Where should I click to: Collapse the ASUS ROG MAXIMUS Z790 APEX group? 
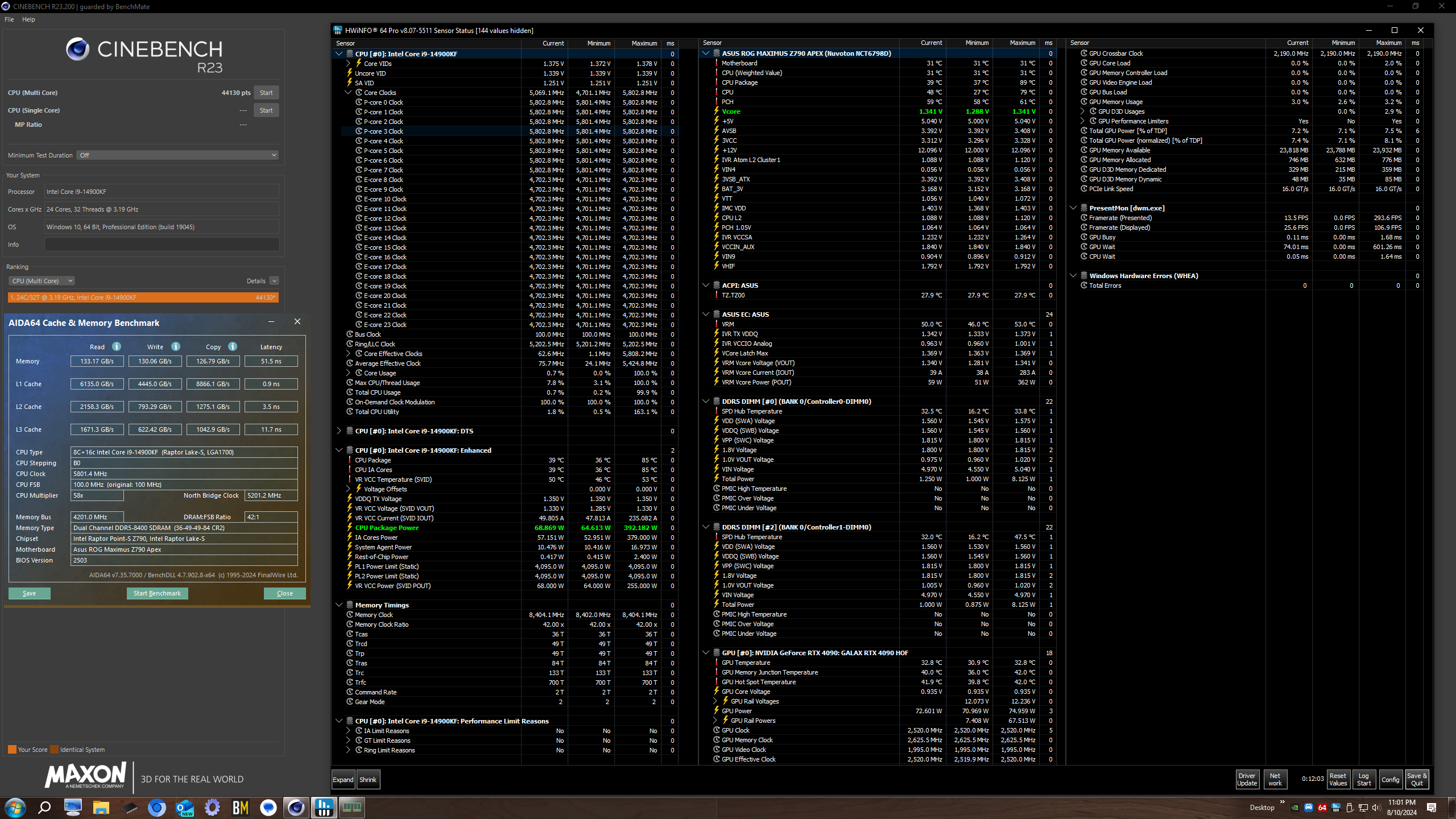pyautogui.click(x=706, y=53)
